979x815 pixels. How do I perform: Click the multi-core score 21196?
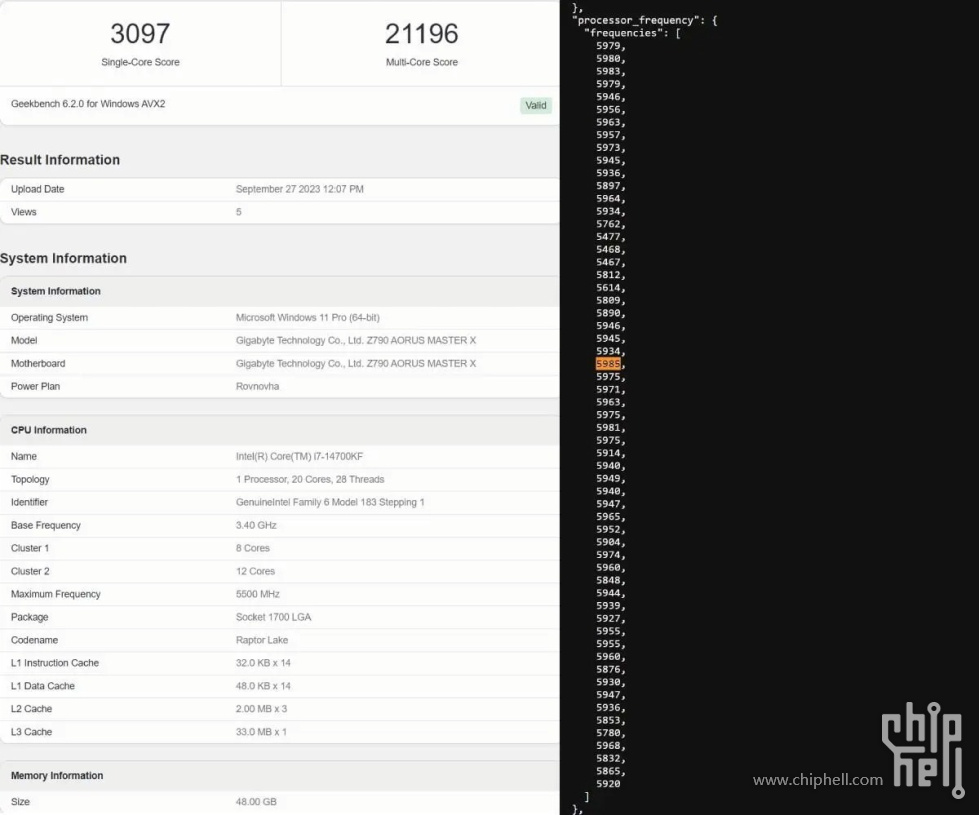tap(421, 34)
